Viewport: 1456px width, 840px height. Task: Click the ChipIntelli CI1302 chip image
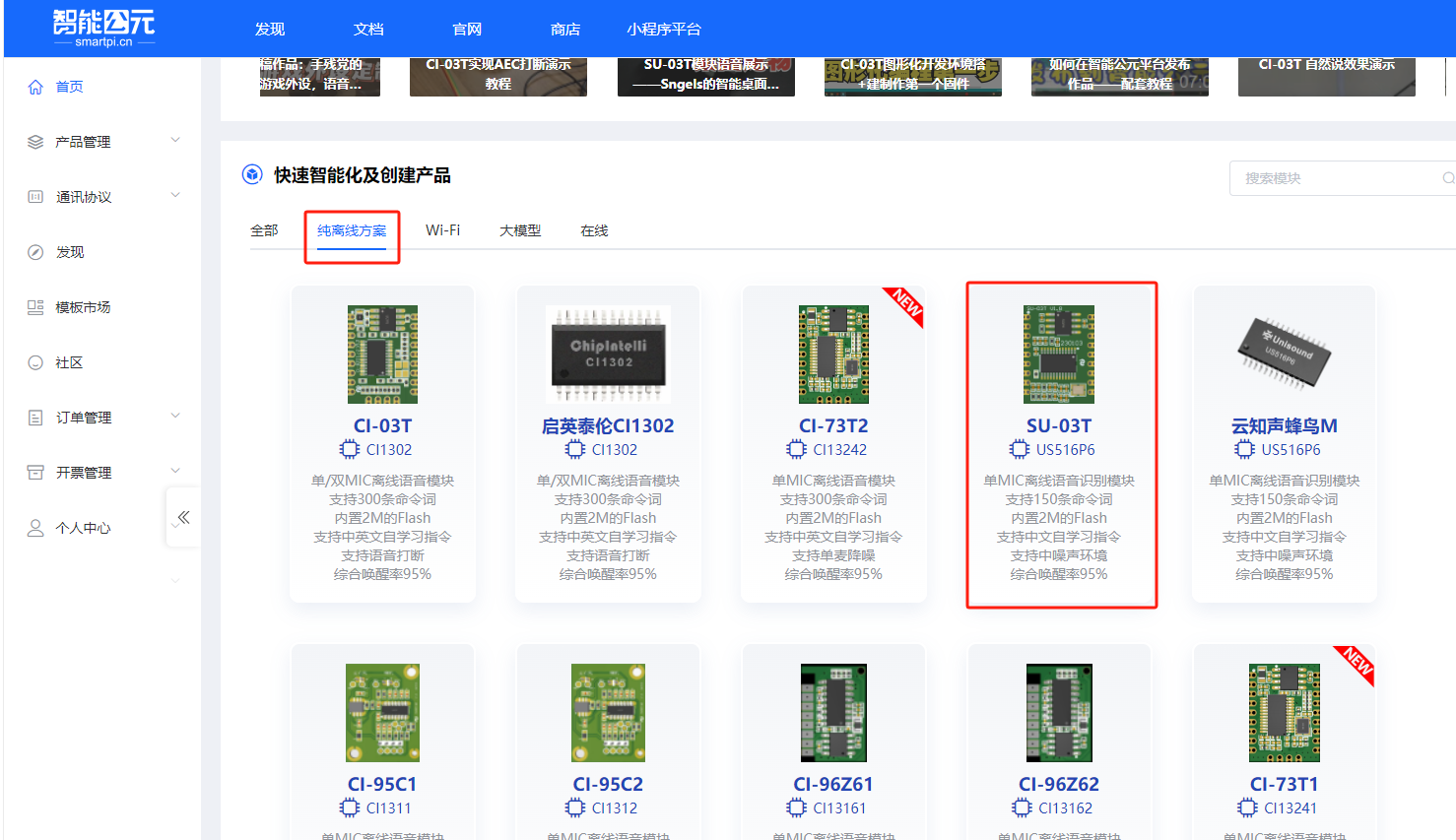pyautogui.click(x=608, y=355)
